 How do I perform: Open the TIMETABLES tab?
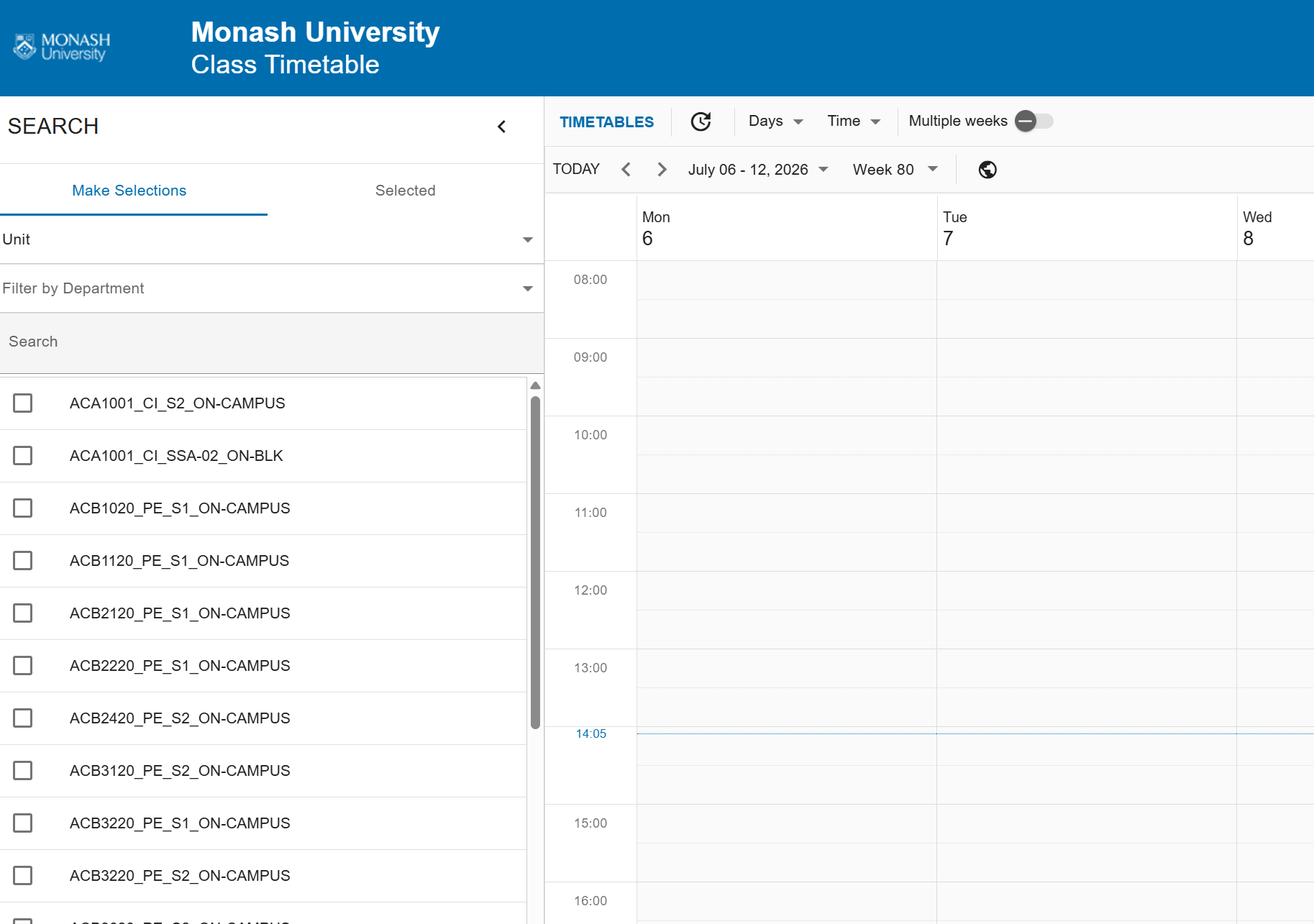coord(607,122)
